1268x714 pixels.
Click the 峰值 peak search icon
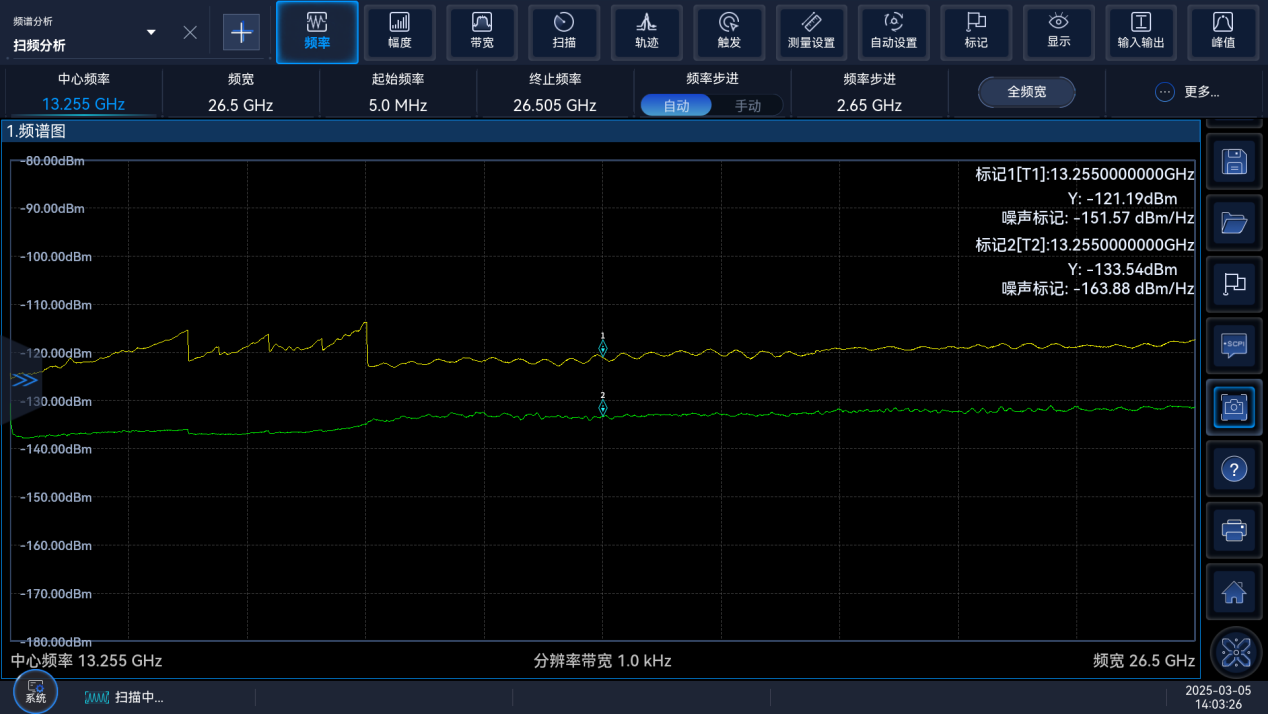click(x=1222, y=32)
